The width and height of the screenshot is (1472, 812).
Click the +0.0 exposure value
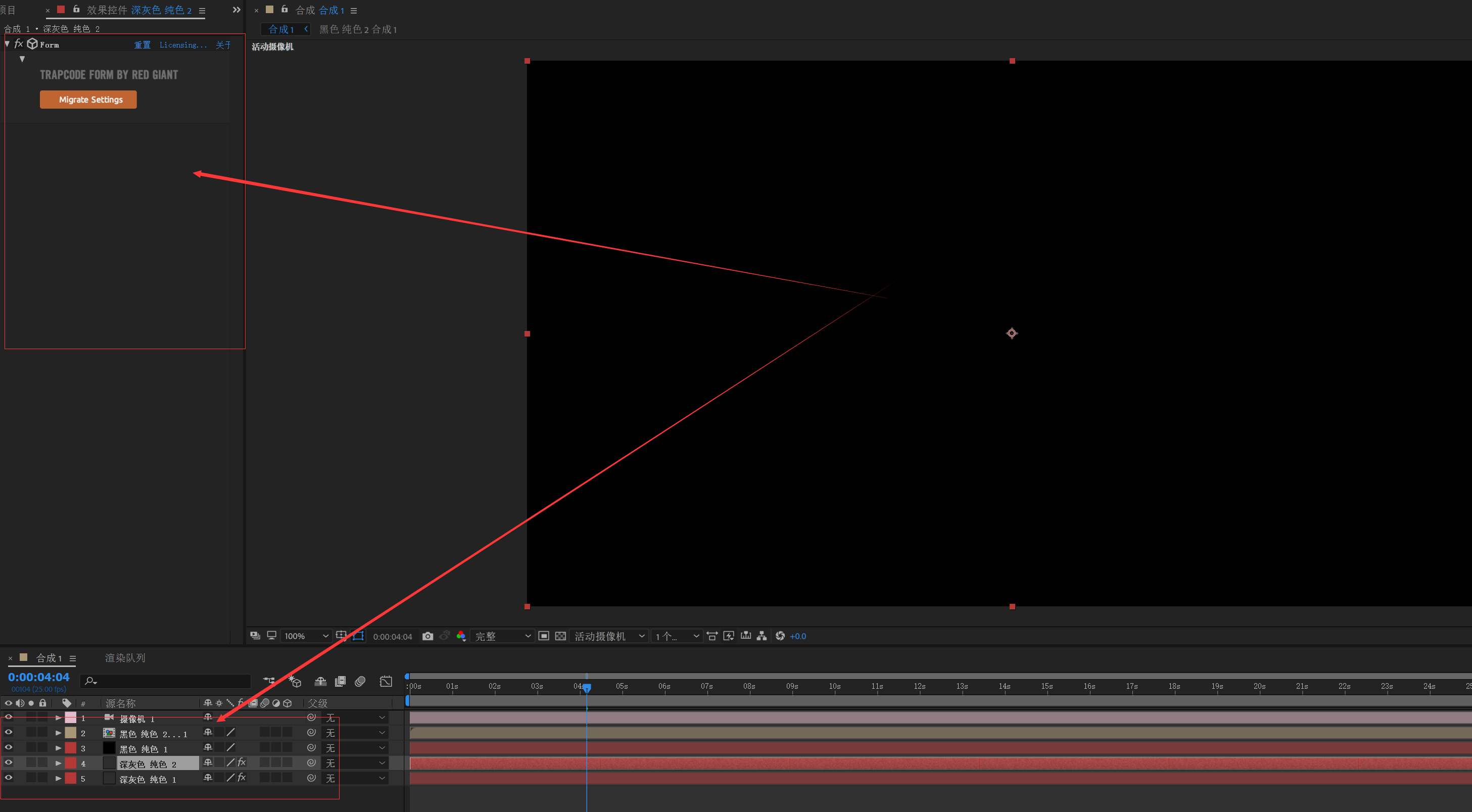point(798,637)
